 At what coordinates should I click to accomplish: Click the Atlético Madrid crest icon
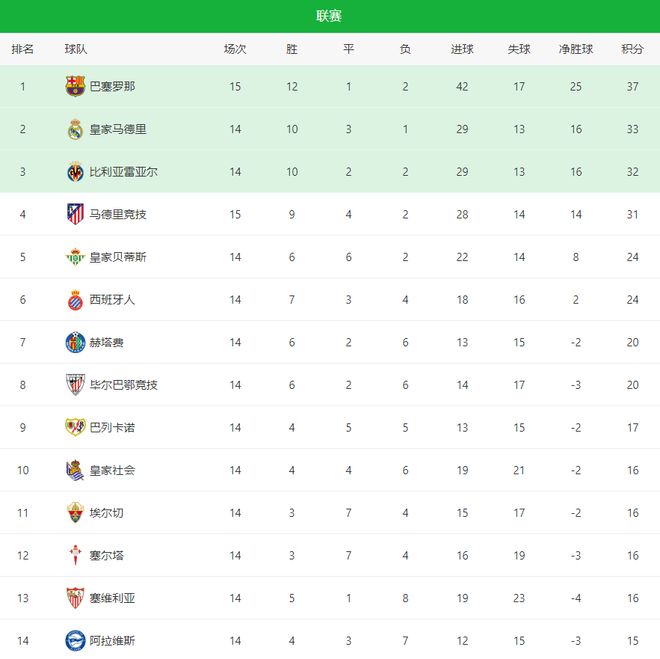(x=75, y=214)
